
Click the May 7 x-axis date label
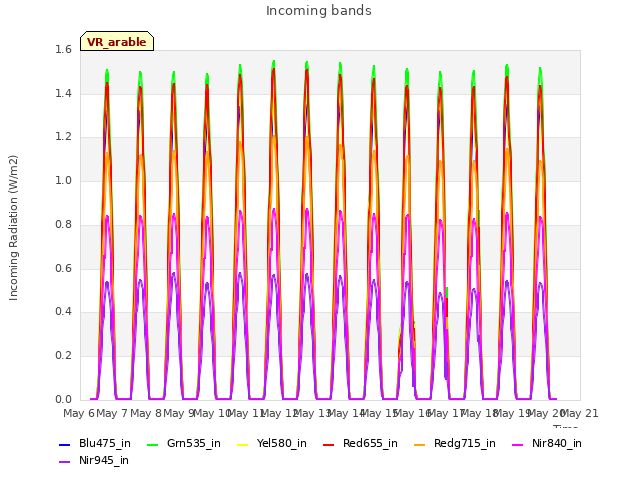click(x=112, y=413)
